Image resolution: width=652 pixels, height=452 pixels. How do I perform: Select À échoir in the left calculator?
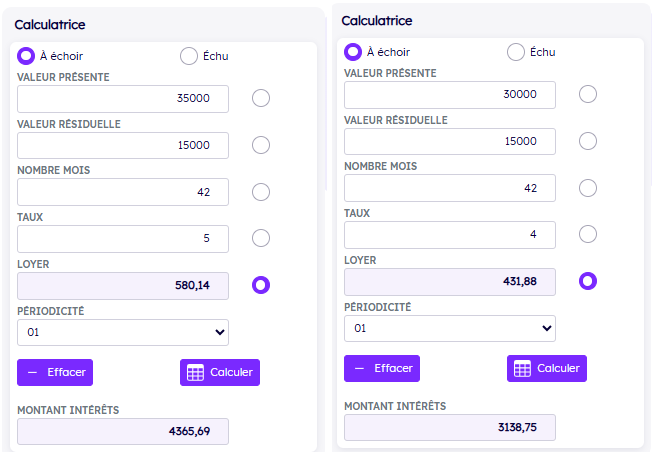click(x=26, y=56)
